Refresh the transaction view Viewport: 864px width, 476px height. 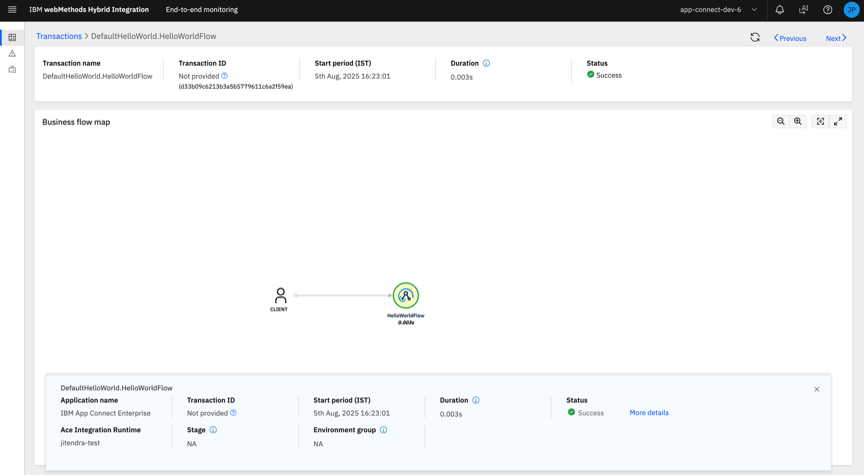[755, 37]
